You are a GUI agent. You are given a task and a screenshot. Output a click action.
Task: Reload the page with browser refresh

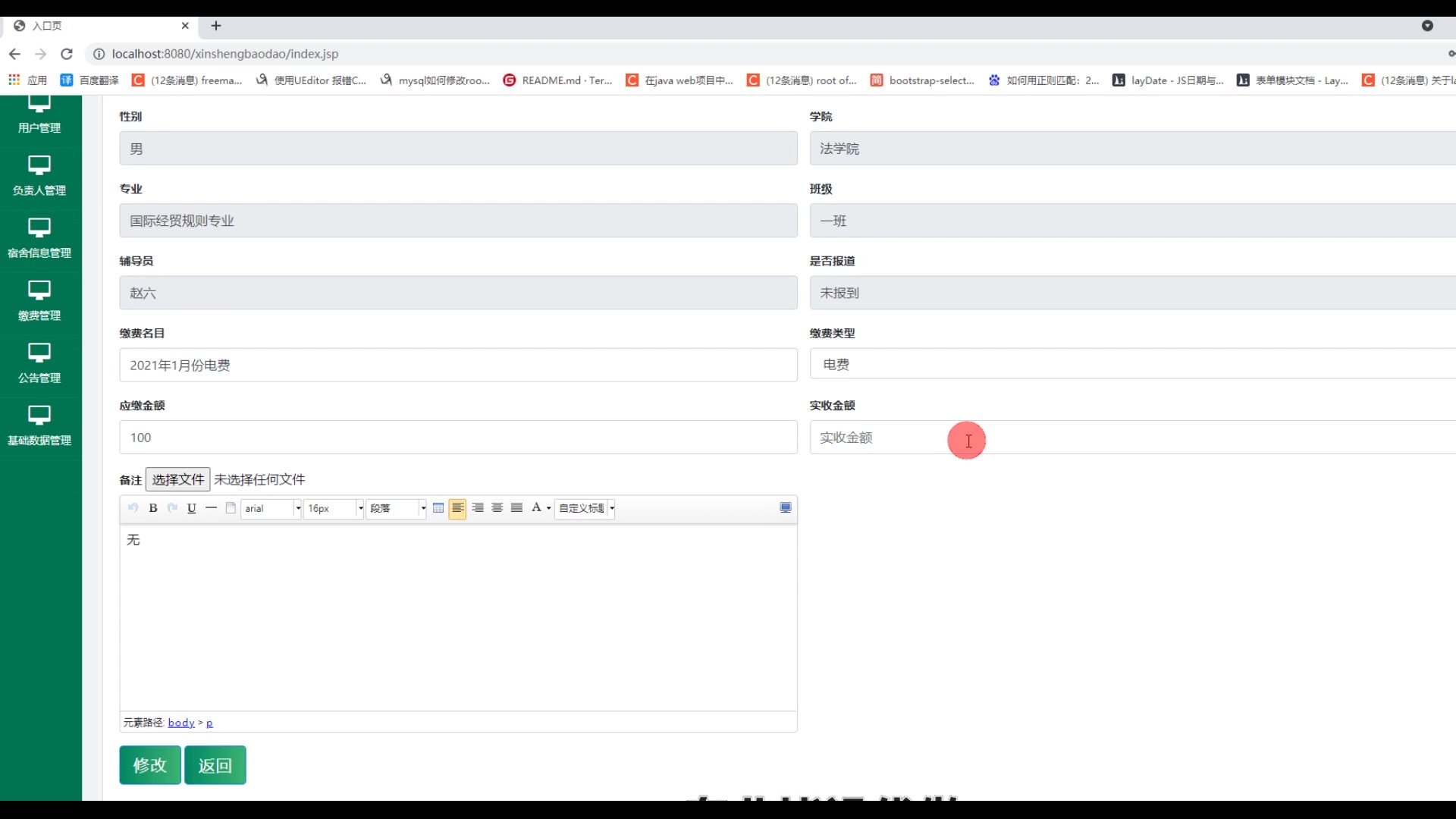[x=67, y=54]
